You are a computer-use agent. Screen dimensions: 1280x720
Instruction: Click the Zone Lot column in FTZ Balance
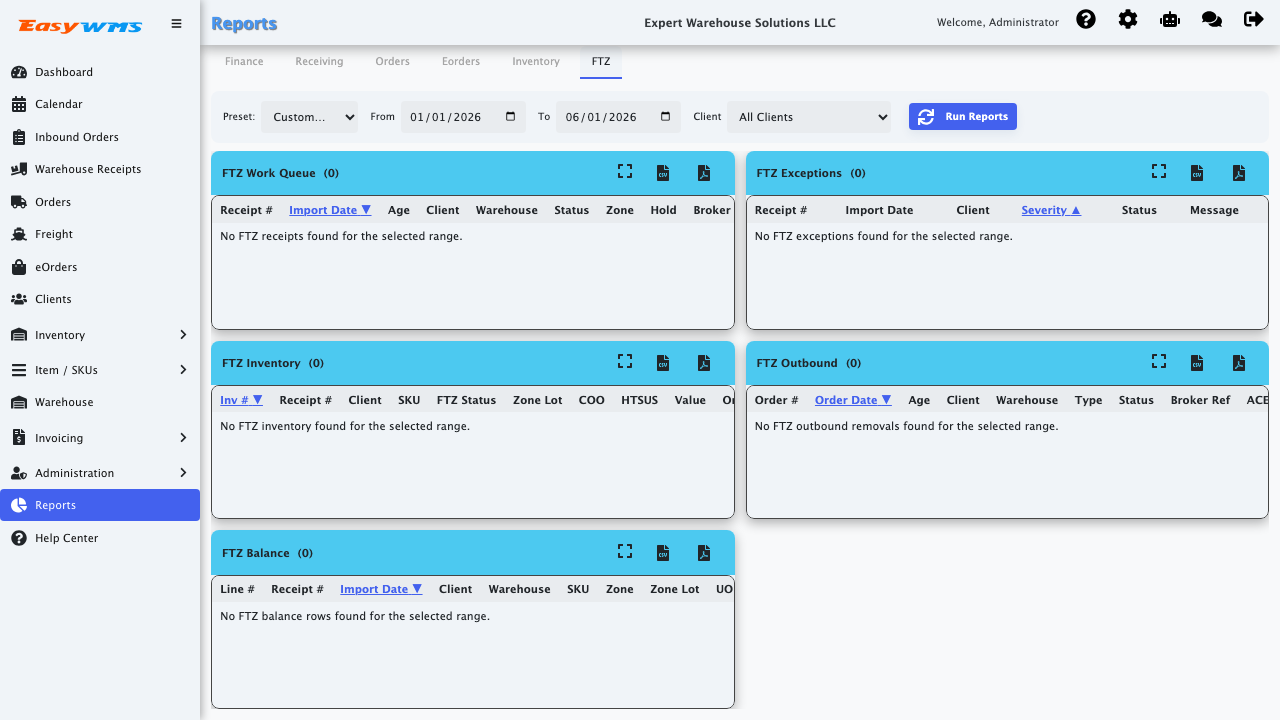point(675,589)
